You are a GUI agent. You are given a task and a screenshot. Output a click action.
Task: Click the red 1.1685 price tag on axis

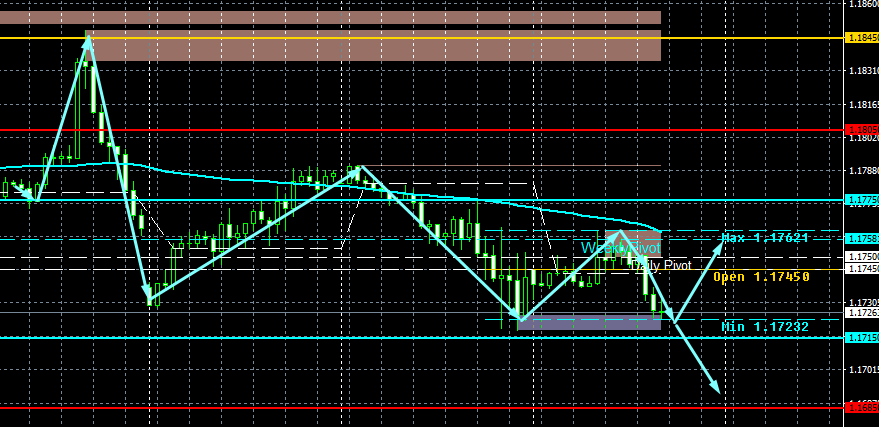(861, 408)
